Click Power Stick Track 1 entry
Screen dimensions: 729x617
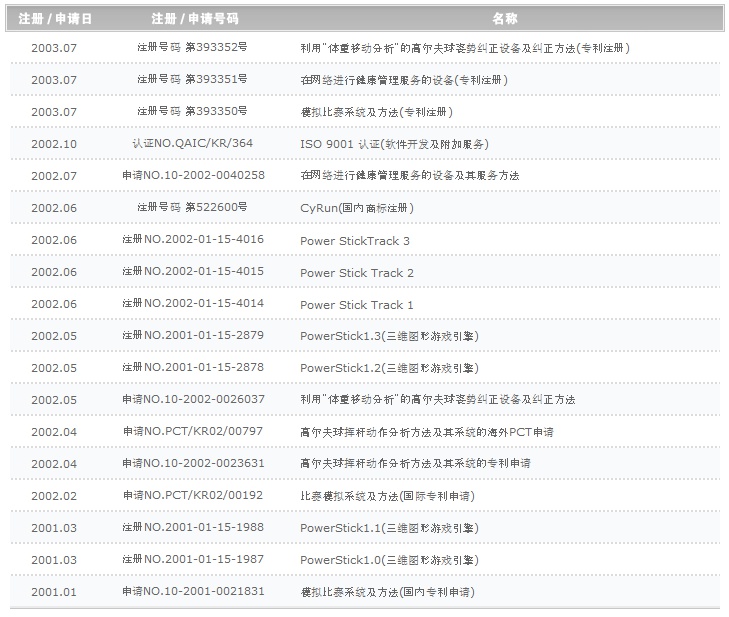pyautogui.click(x=357, y=305)
